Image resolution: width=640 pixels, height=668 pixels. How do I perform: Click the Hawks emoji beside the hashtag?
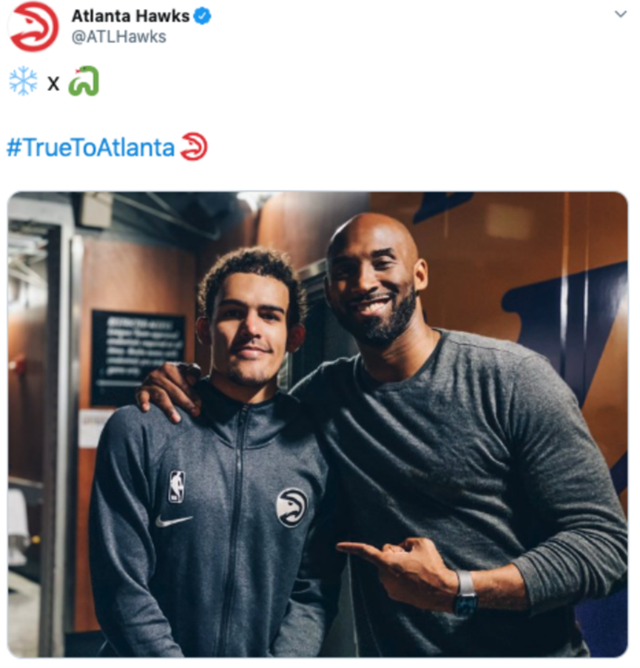pos(194,147)
